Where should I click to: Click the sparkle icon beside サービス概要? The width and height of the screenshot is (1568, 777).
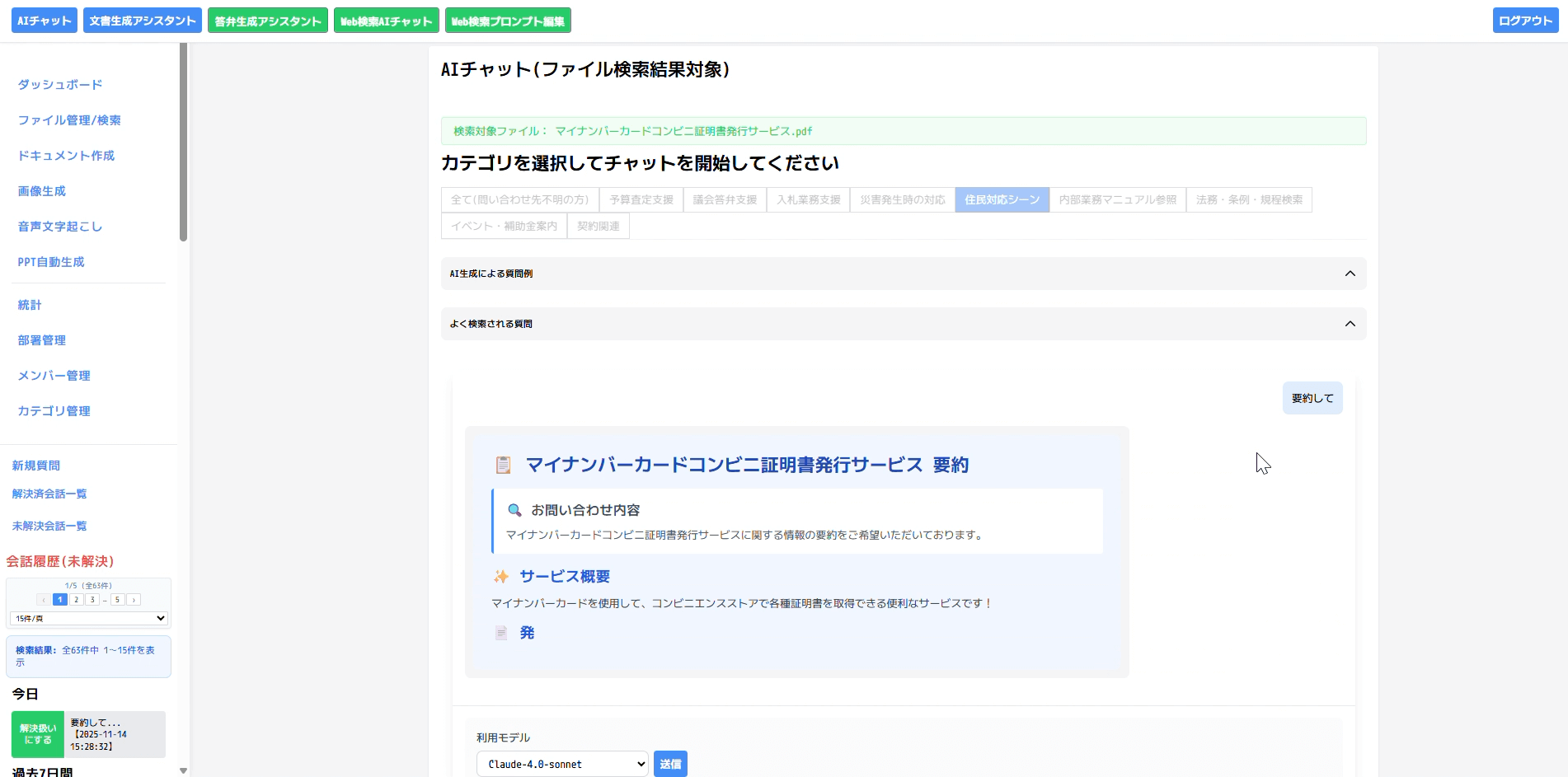(x=500, y=577)
